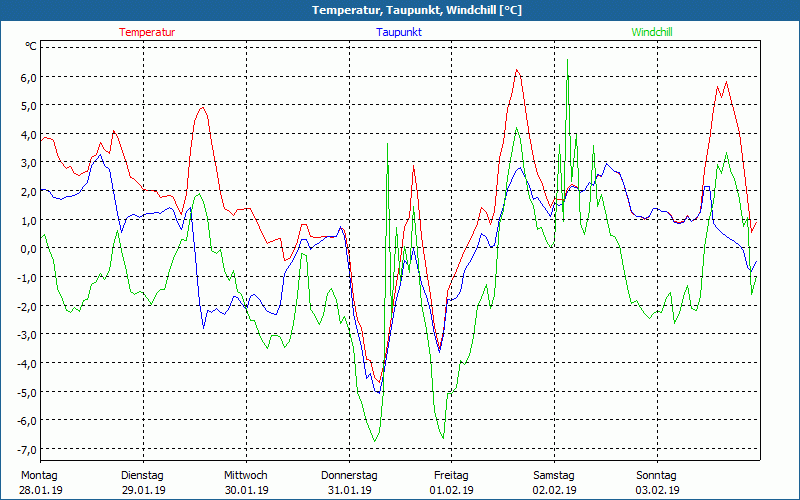The image size is (800, 500).
Task: Click the green Windchill legend label
Action: [652, 32]
